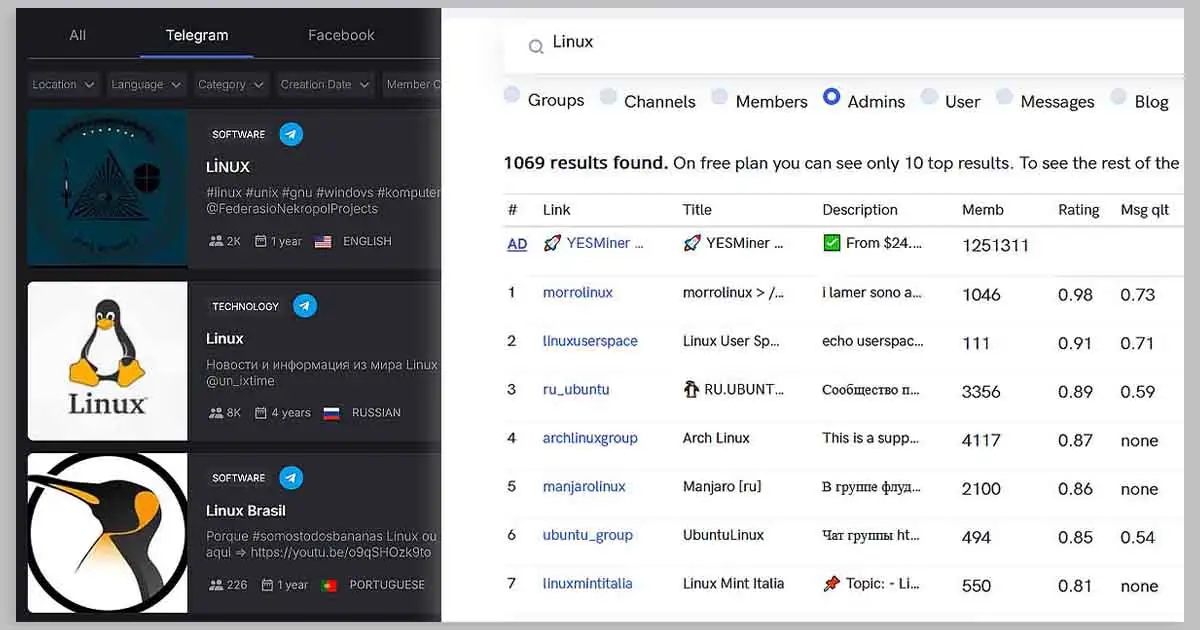
Task: Open the Location filter dropdown
Action: click(x=63, y=85)
